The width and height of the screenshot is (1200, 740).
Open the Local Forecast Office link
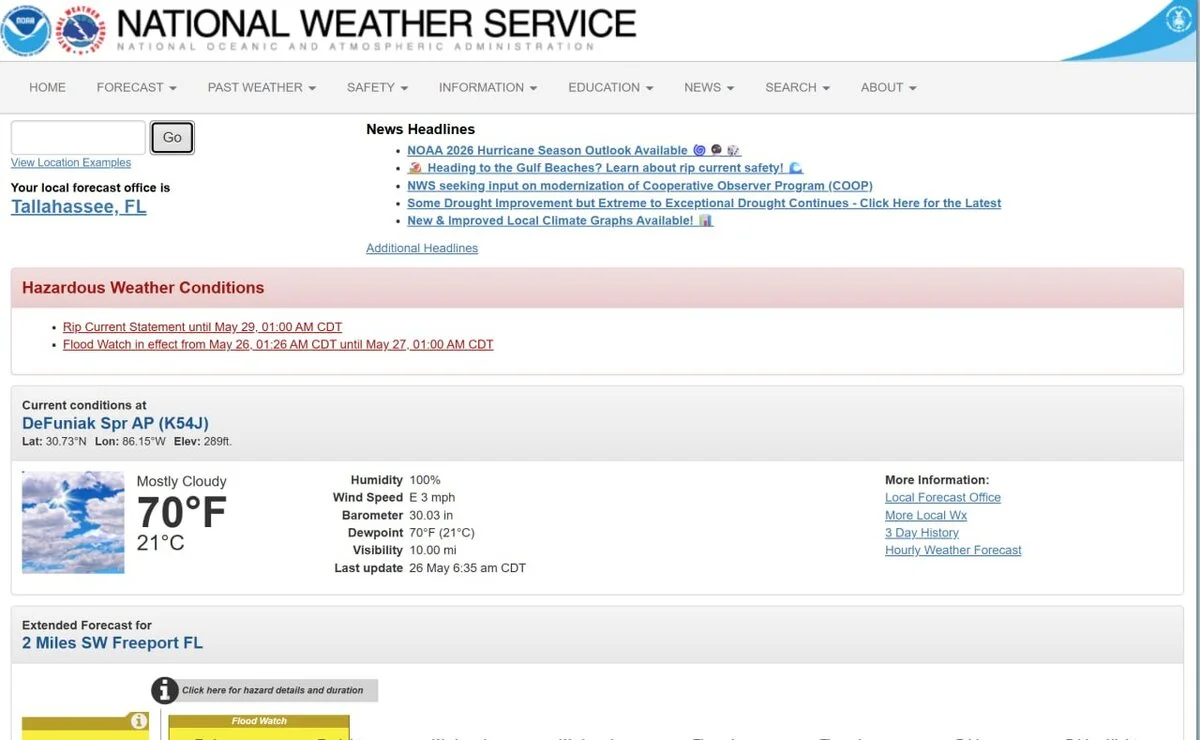(x=943, y=498)
